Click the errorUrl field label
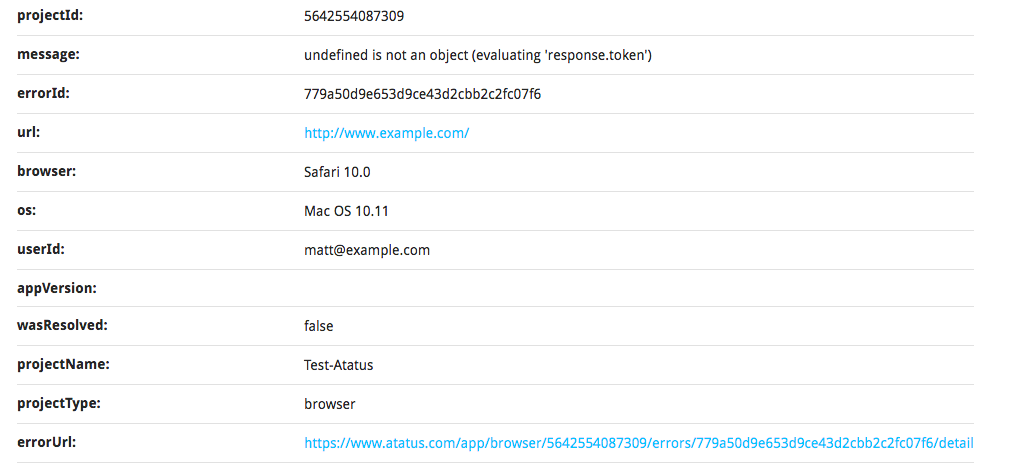Viewport: 1018px width, 464px height. tap(46, 443)
